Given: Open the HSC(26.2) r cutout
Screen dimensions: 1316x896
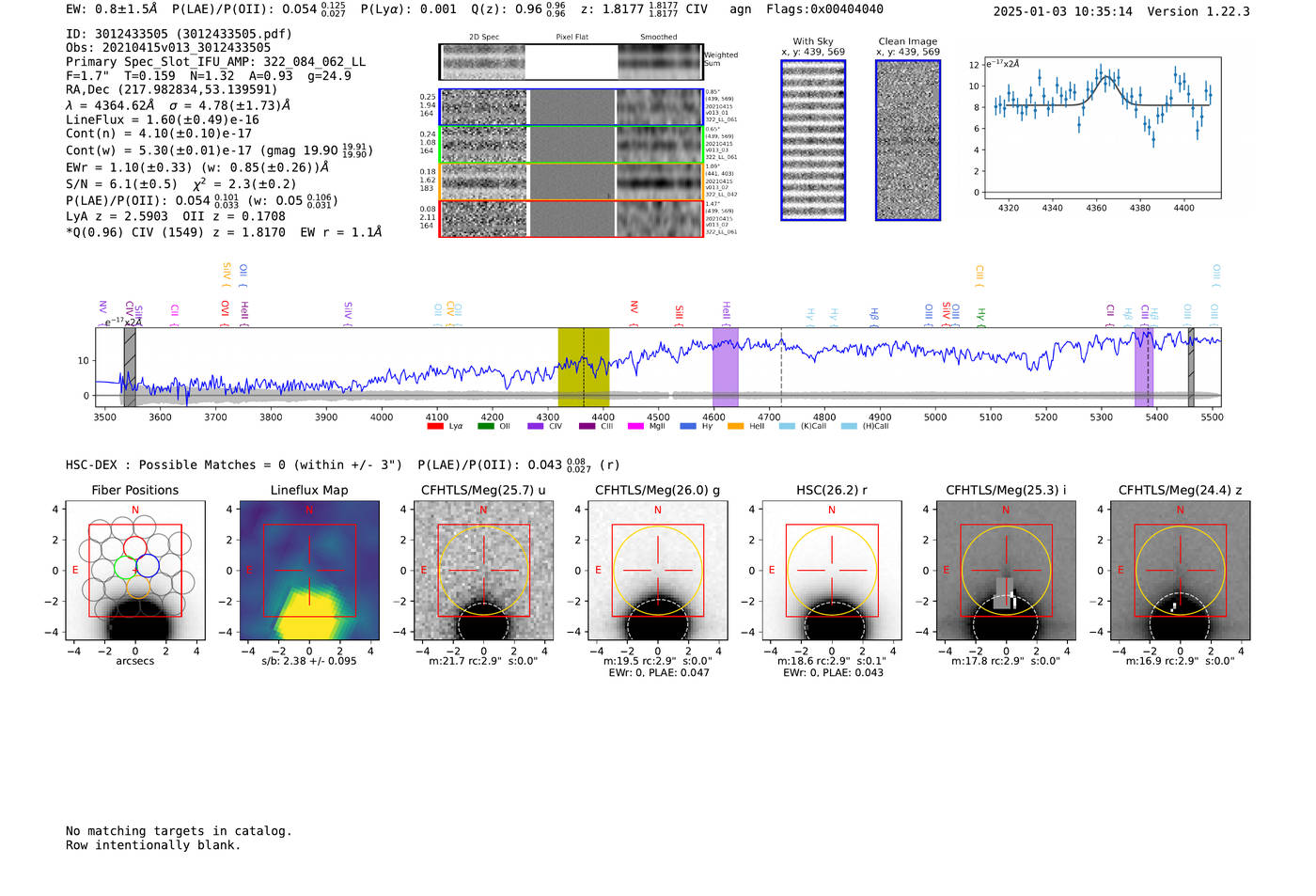Looking at the screenshot, I should pyautogui.click(x=832, y=571).
